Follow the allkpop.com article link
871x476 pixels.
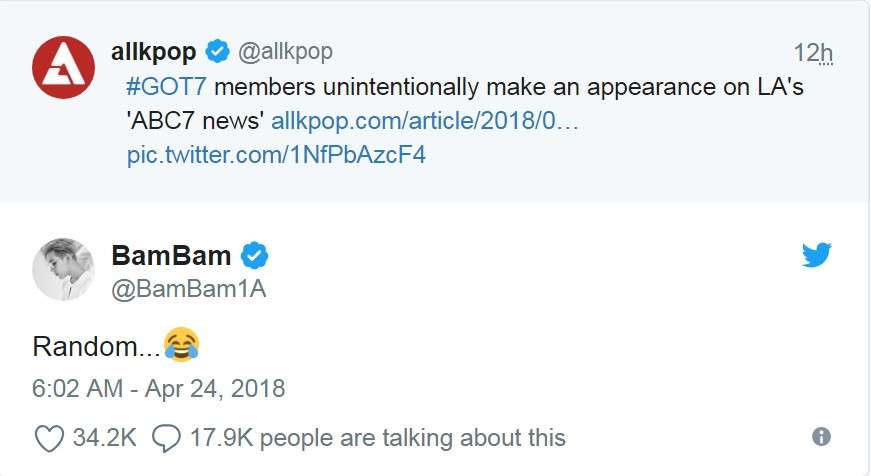point(425,122)
